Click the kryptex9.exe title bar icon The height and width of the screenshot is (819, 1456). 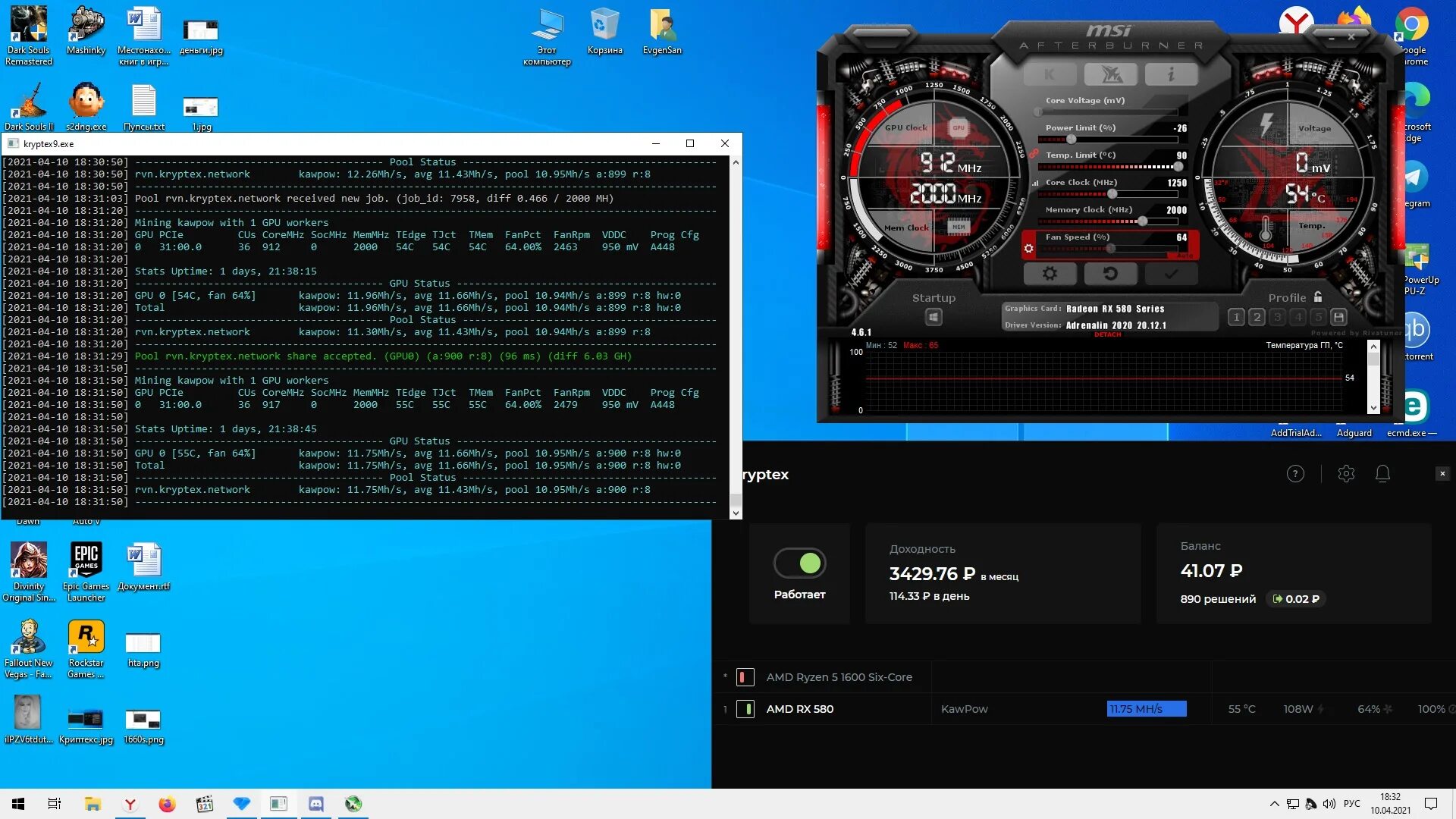click(13, 143)
